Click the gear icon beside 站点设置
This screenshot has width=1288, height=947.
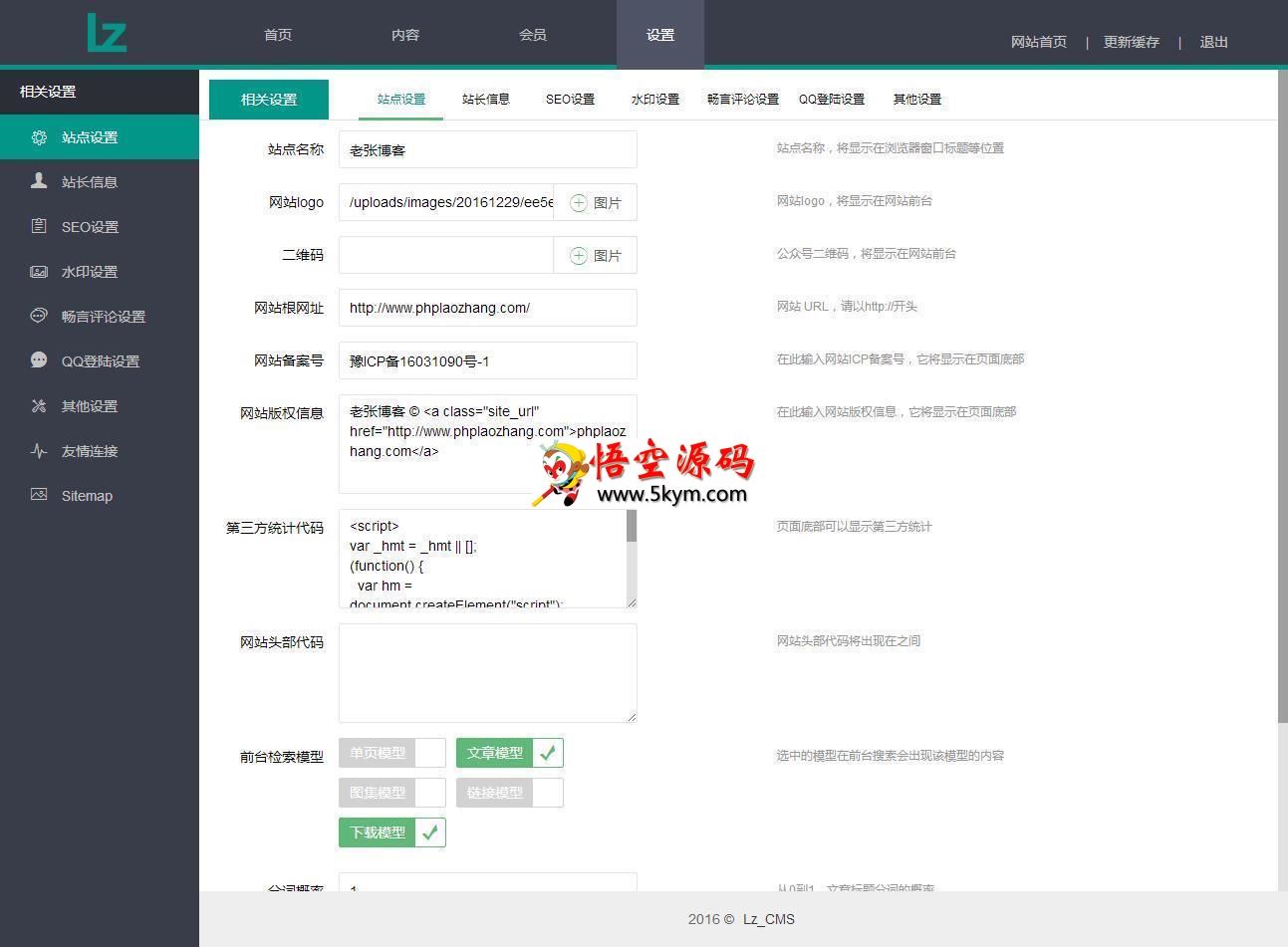pyautogui.click(x=39, y=137)
